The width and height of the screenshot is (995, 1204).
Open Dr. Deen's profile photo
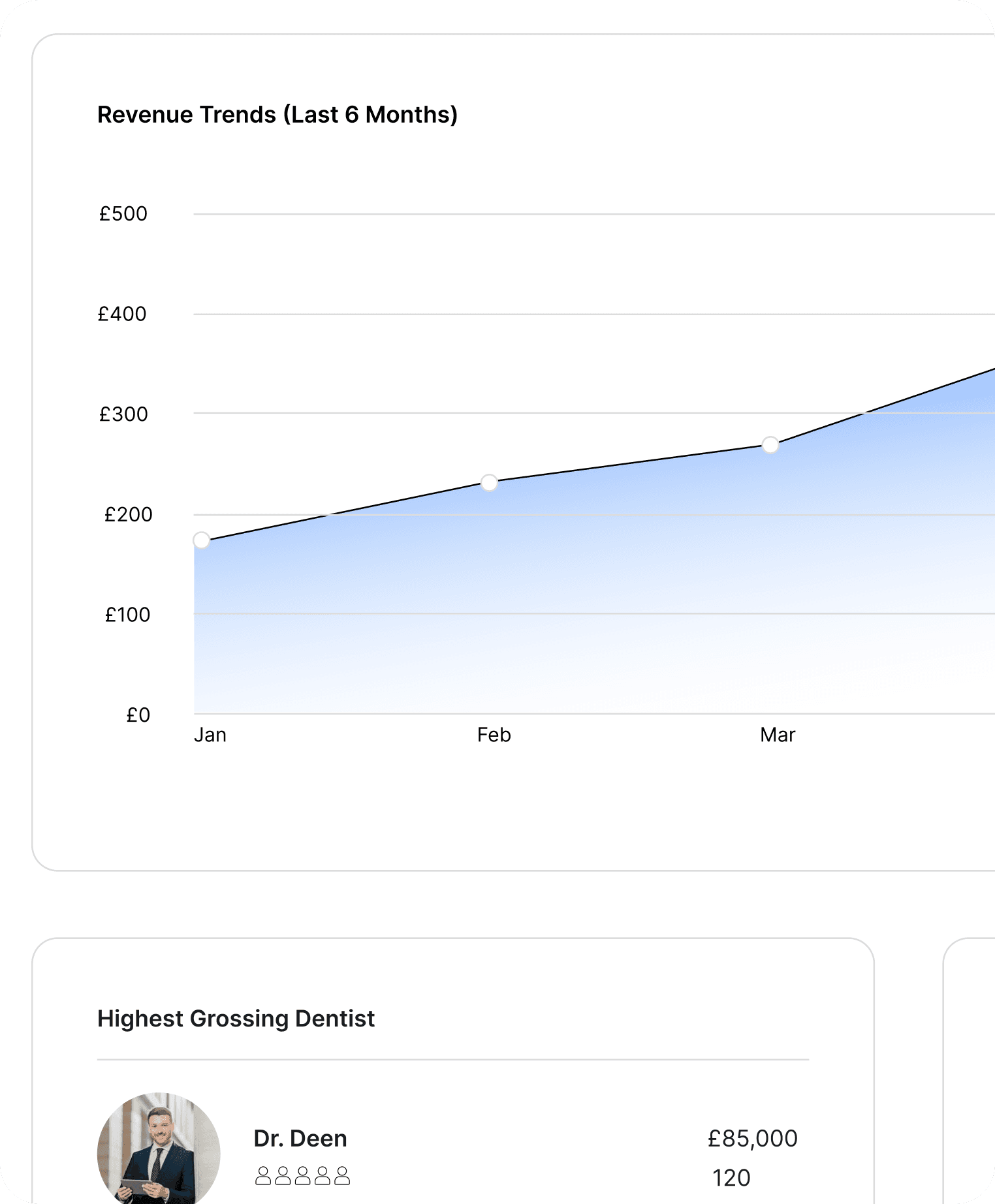pyautogui.click(x=159, y=1149)
